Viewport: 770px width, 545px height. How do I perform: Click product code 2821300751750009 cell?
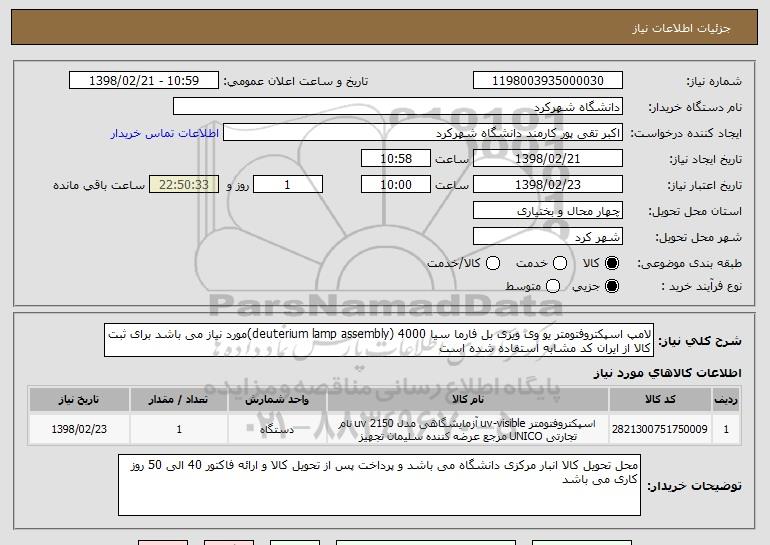pos(660,429)
